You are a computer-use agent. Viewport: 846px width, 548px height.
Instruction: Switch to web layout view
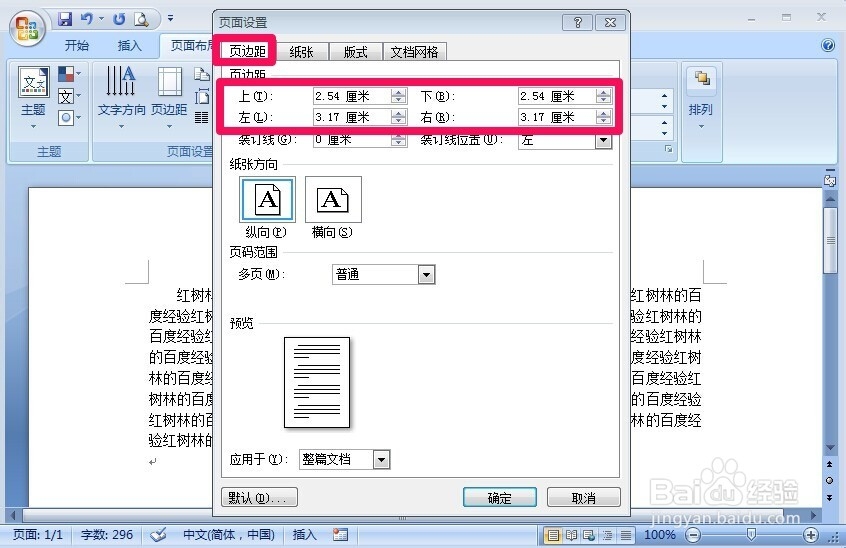click(x=589, y=535)
